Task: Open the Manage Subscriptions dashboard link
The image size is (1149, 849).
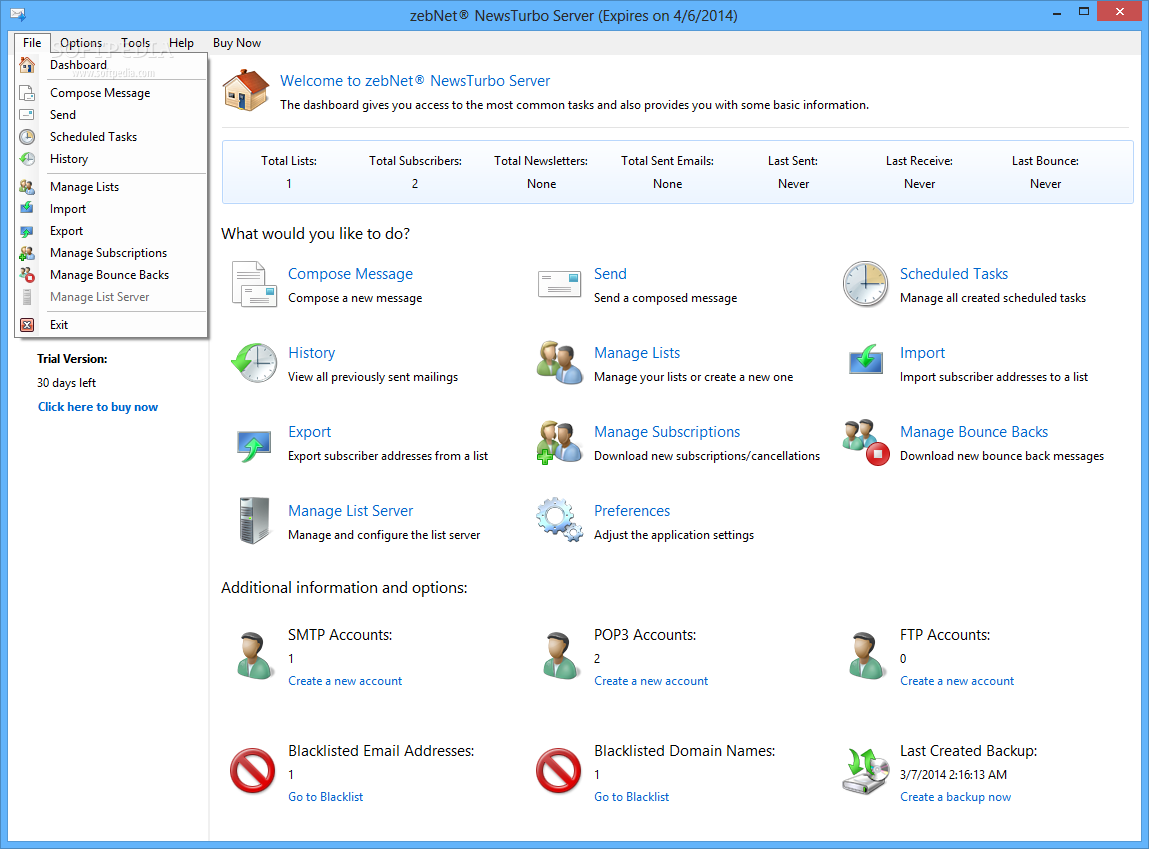Action: coord(667,432)
